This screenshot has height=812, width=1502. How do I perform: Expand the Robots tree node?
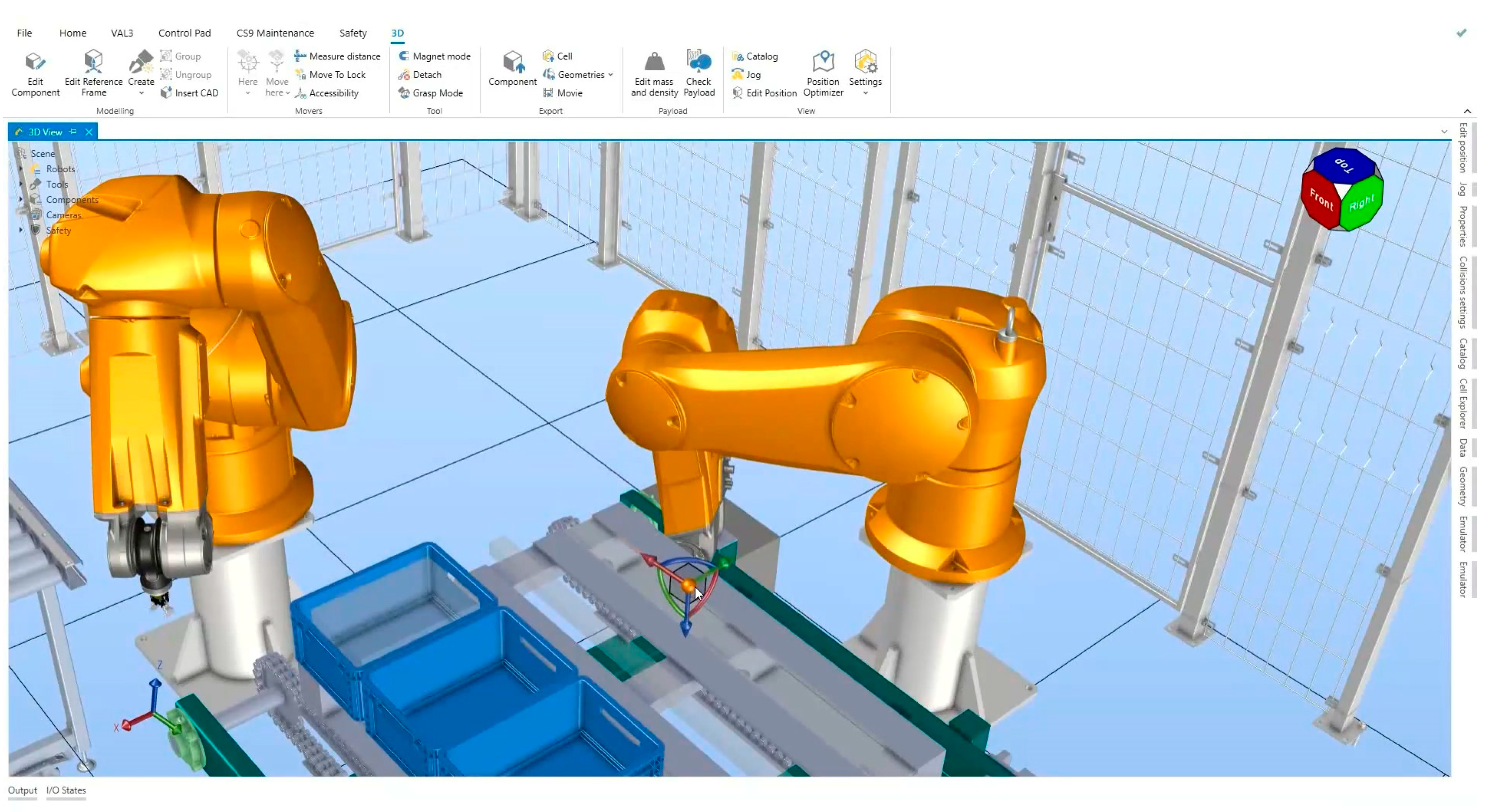tap(21, 169)
